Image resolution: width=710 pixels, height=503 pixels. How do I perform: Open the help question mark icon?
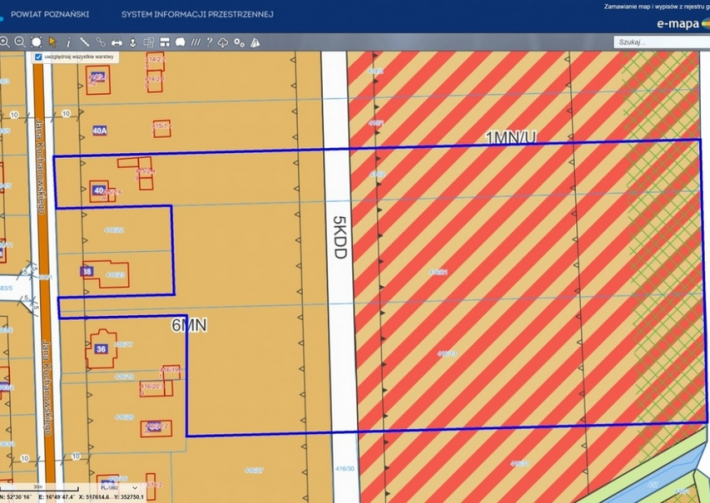pyautogui.click(x=208, y=42)
